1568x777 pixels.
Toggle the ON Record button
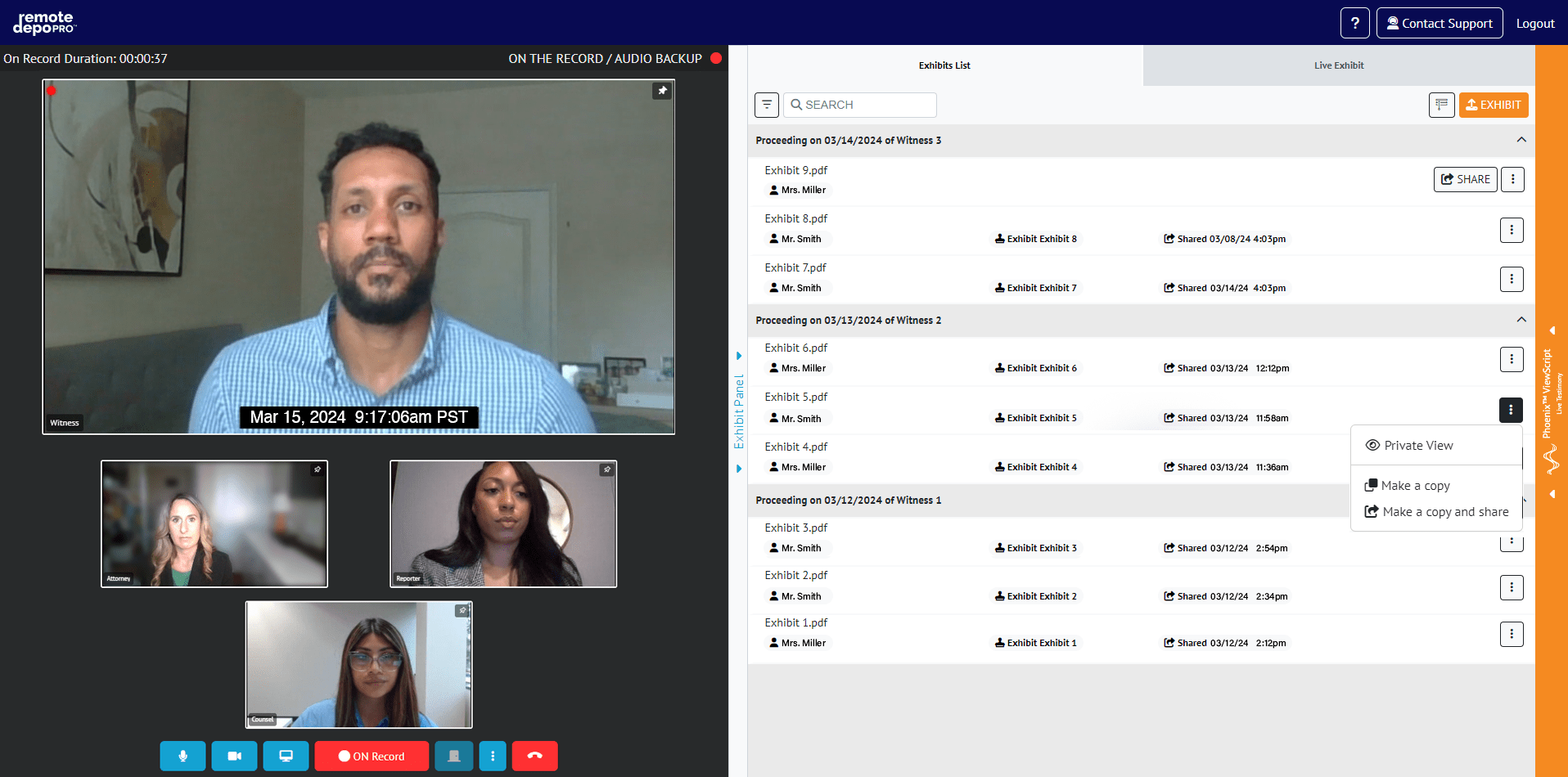(x=372, y=756)
